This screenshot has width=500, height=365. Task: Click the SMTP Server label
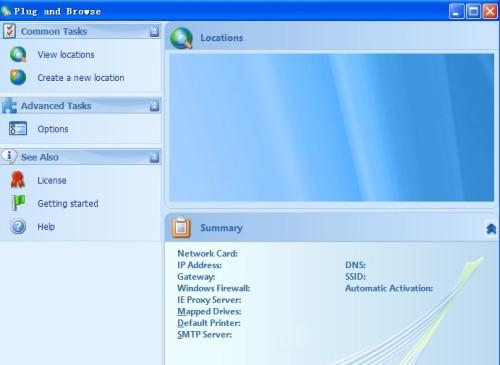tap(204, 334)
